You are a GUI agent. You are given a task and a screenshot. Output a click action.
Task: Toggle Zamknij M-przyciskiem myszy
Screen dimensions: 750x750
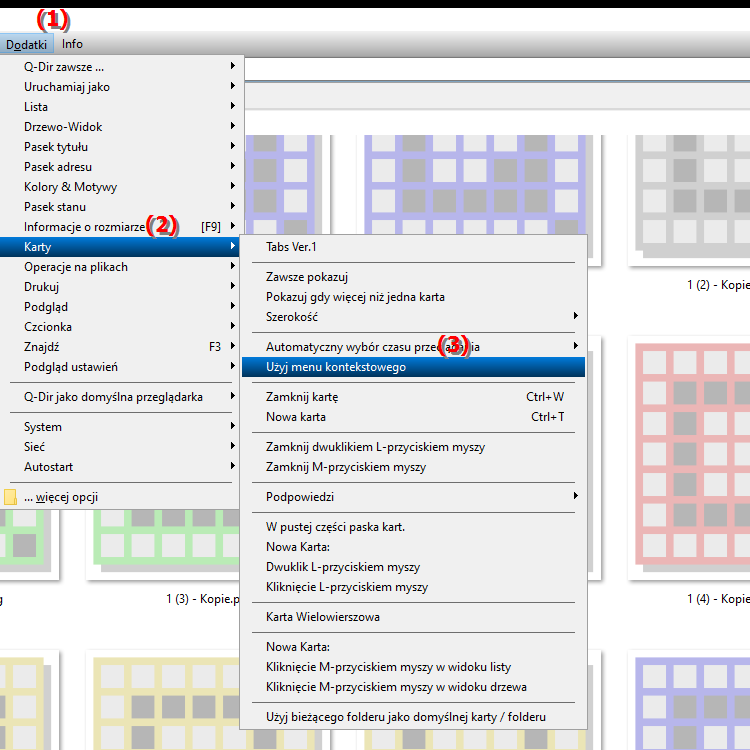[413, 467]
